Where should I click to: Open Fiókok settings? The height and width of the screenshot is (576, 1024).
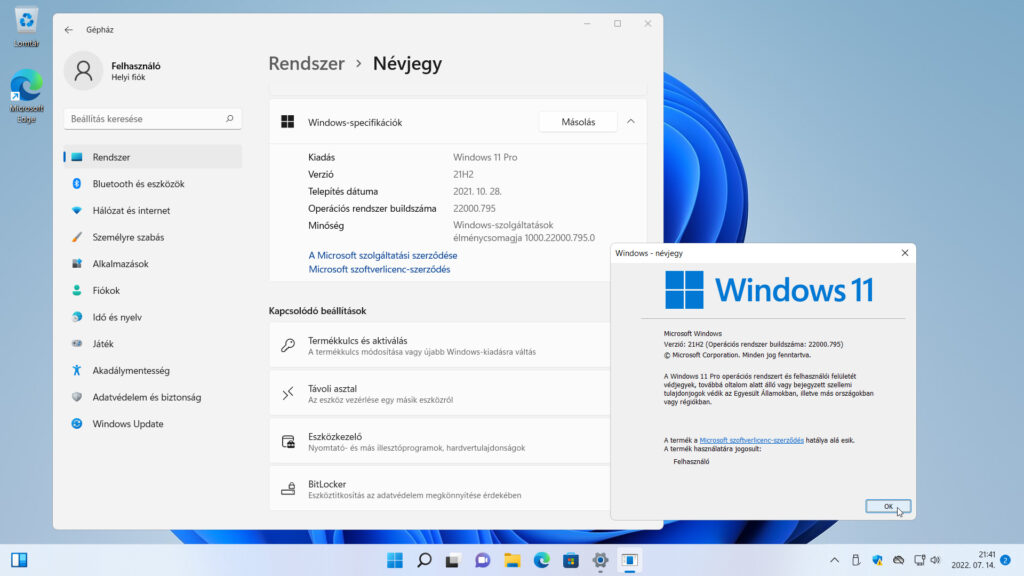coord(153,291)
